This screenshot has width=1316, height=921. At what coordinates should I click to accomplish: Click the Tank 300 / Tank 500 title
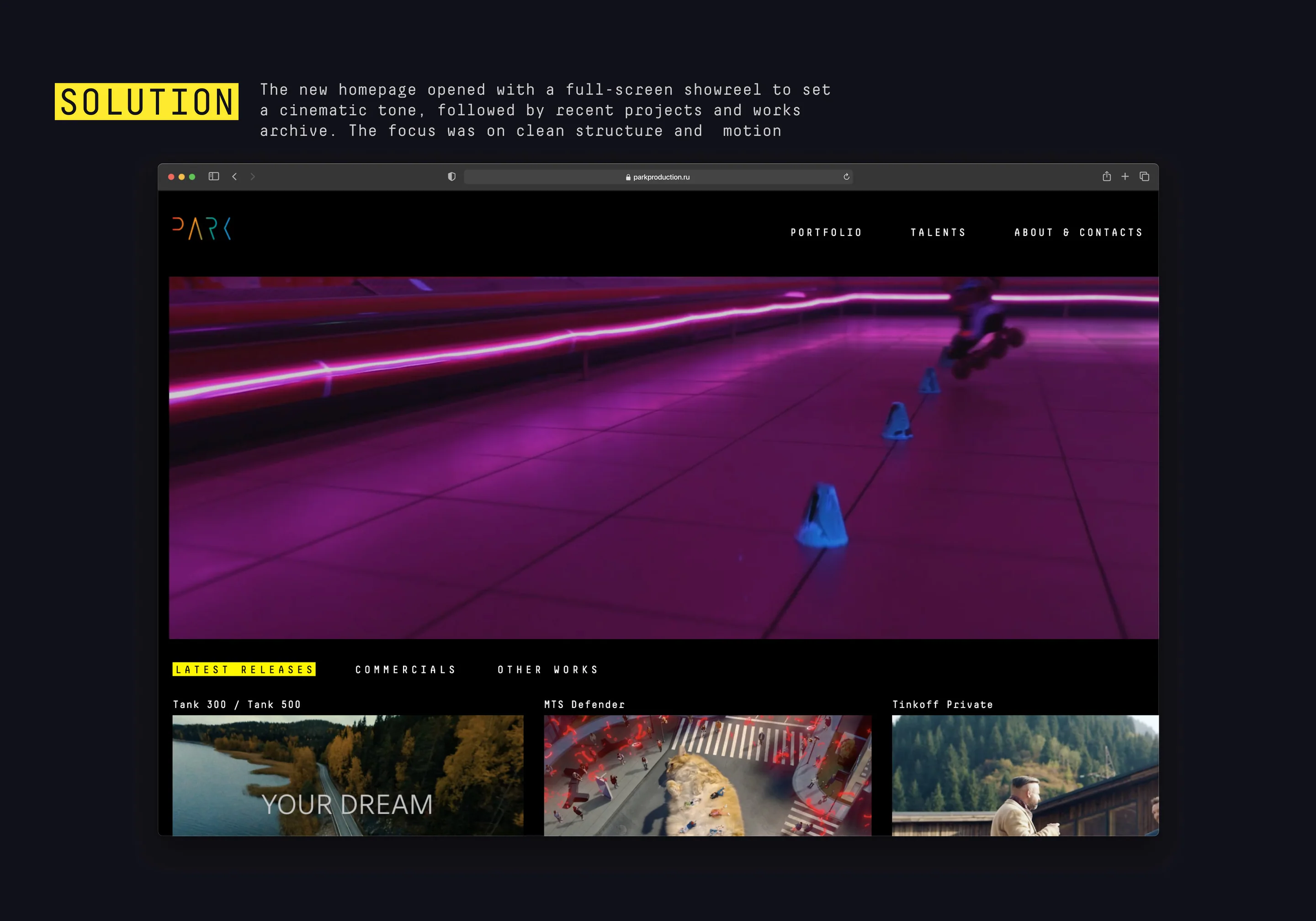(x=237, y=704)
